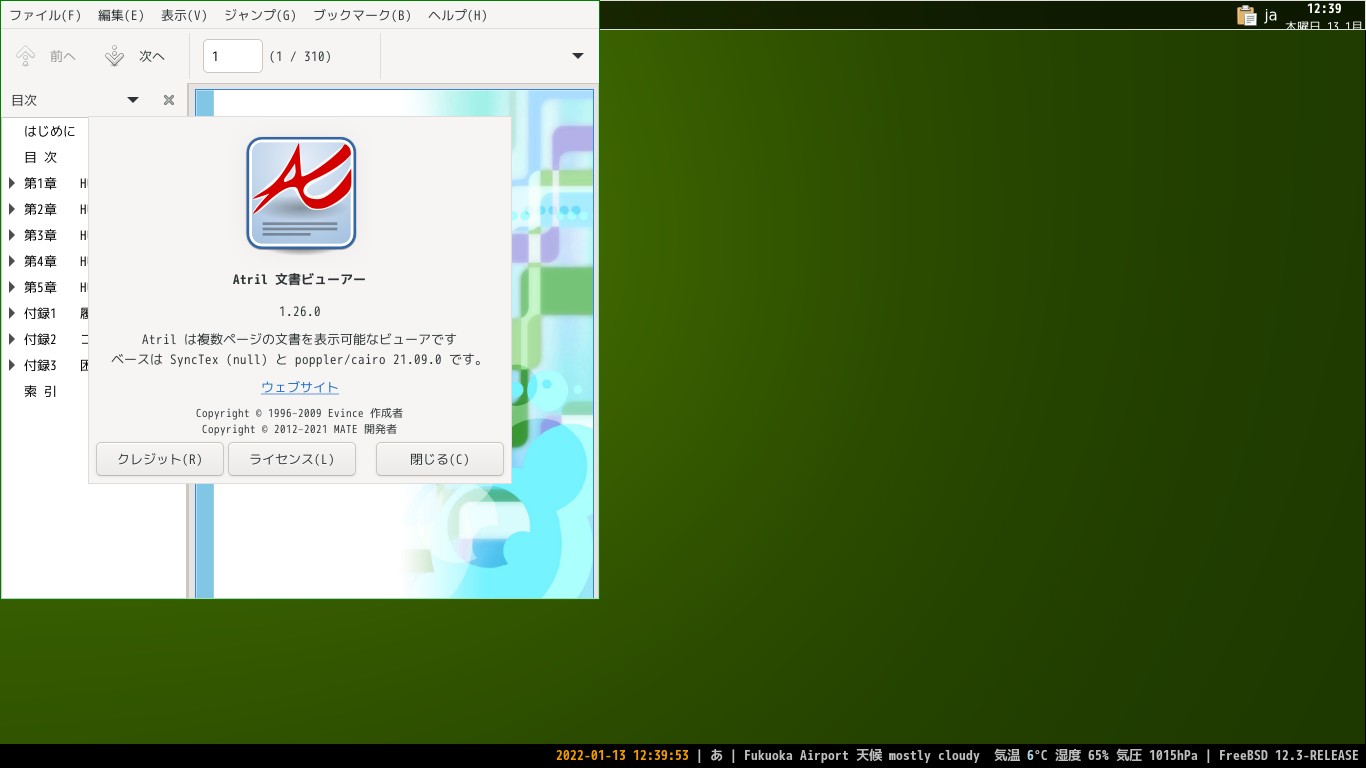The image size is (1366, 768).
Task: Expand the 付録3 tree entry
Action: coord(12,365)
